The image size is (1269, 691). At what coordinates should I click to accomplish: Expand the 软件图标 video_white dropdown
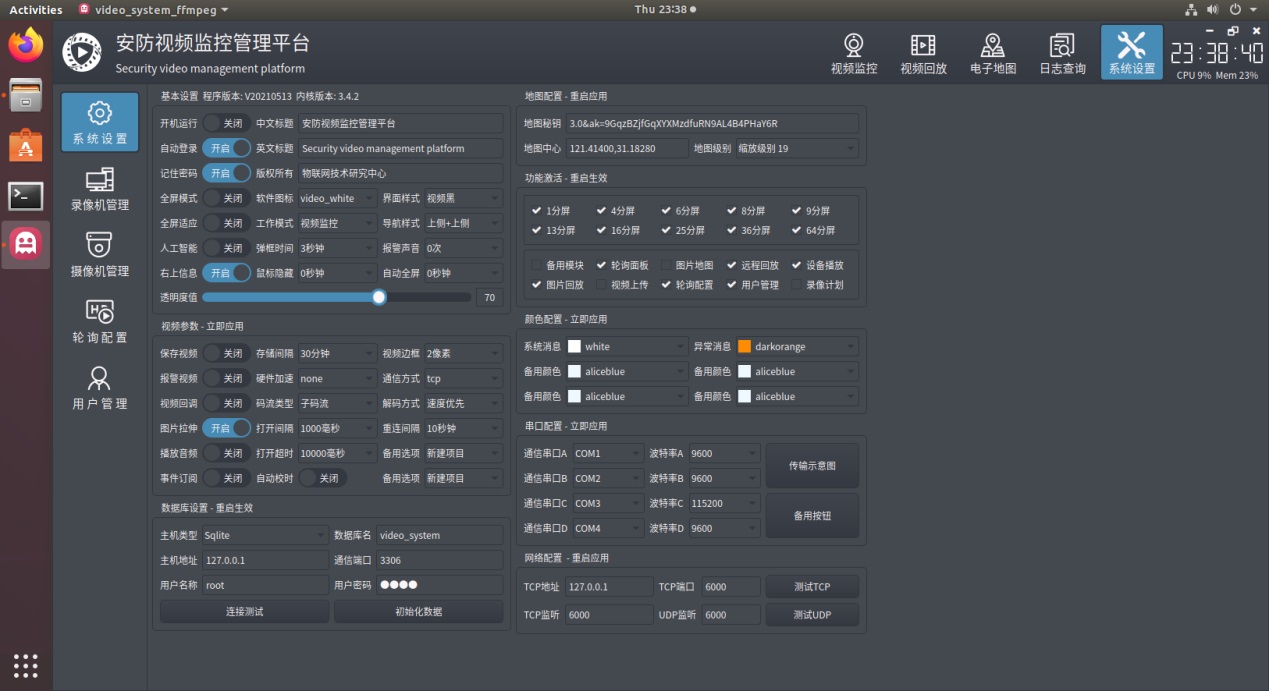[x=337, y=198]
